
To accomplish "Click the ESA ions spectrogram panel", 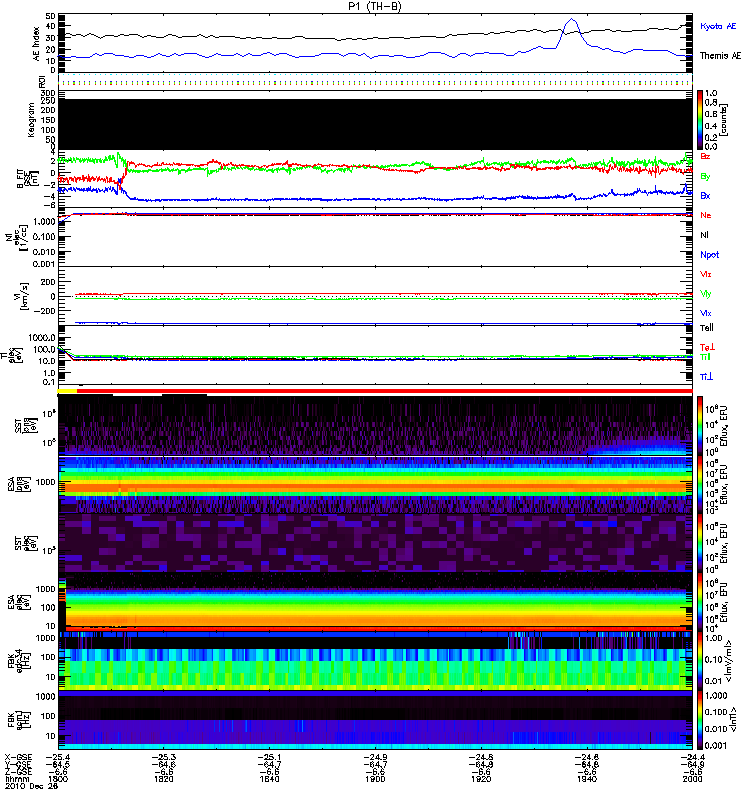I will tap(375, 484).
